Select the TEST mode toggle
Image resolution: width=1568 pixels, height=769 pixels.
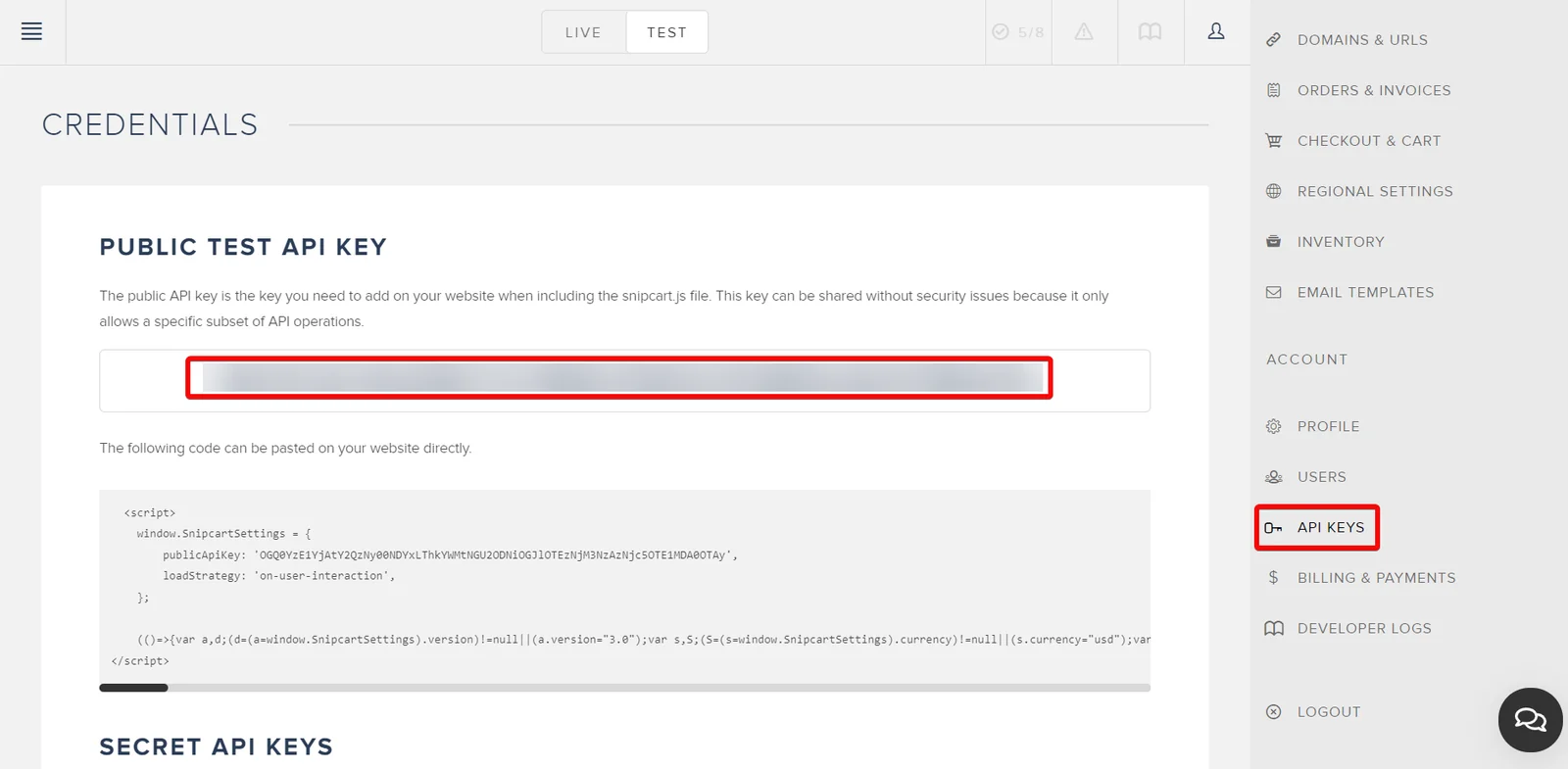[666, 32]
